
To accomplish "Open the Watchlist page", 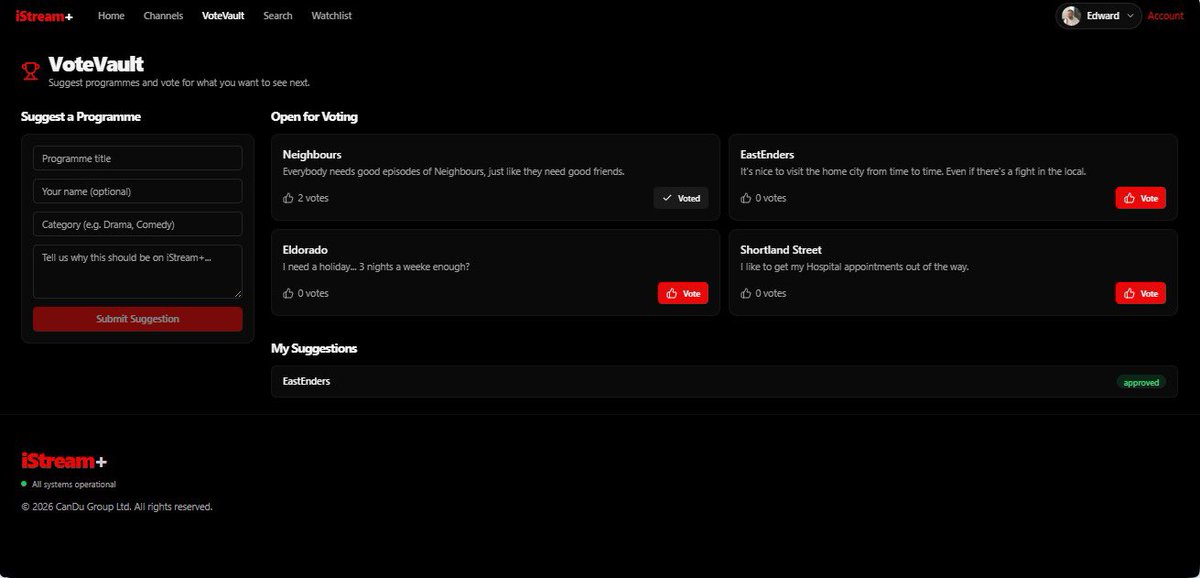I will (x=332, y=16).
